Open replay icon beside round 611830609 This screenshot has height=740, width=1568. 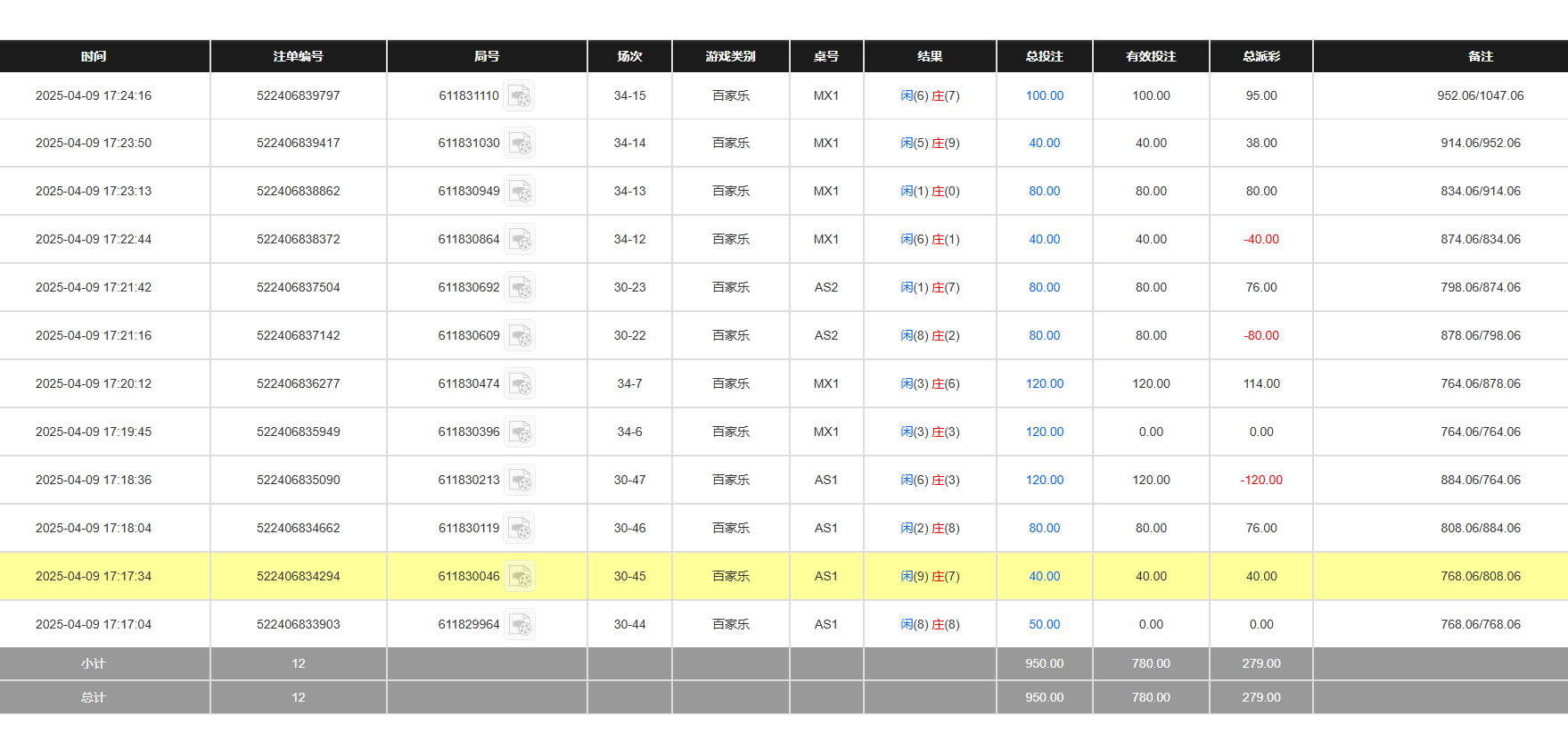520,335
